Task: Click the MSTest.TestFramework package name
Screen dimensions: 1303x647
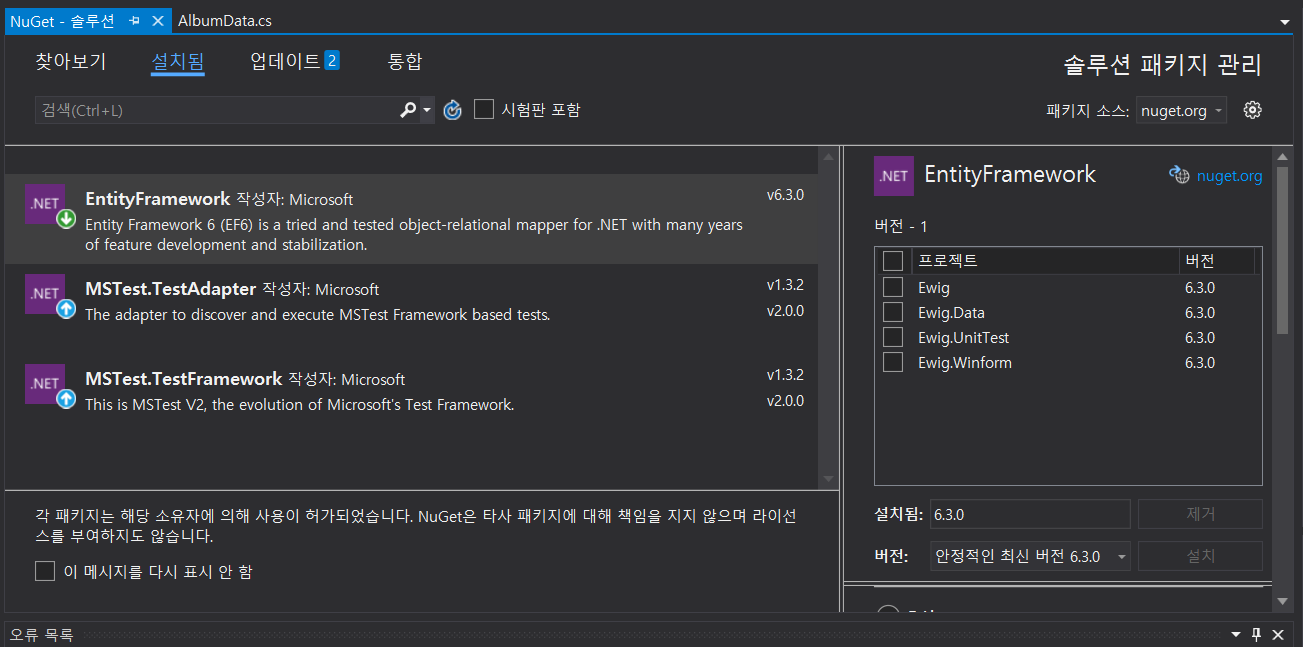Action: (x=184, y=379)
